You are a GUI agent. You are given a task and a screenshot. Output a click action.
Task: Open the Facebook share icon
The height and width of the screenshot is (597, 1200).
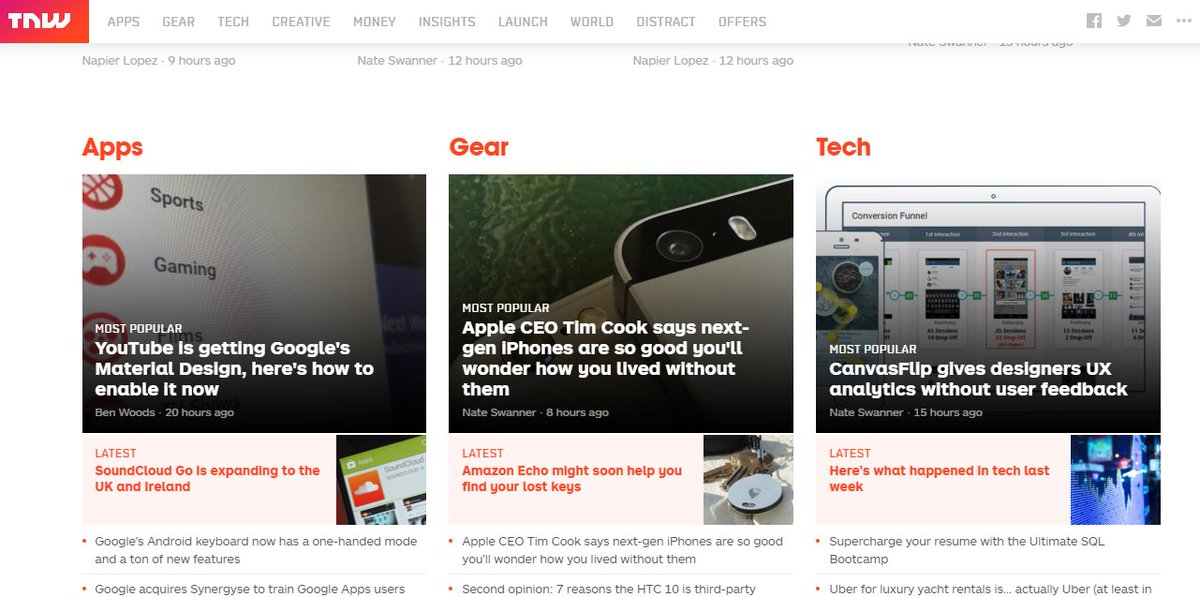coord(1094,21)
